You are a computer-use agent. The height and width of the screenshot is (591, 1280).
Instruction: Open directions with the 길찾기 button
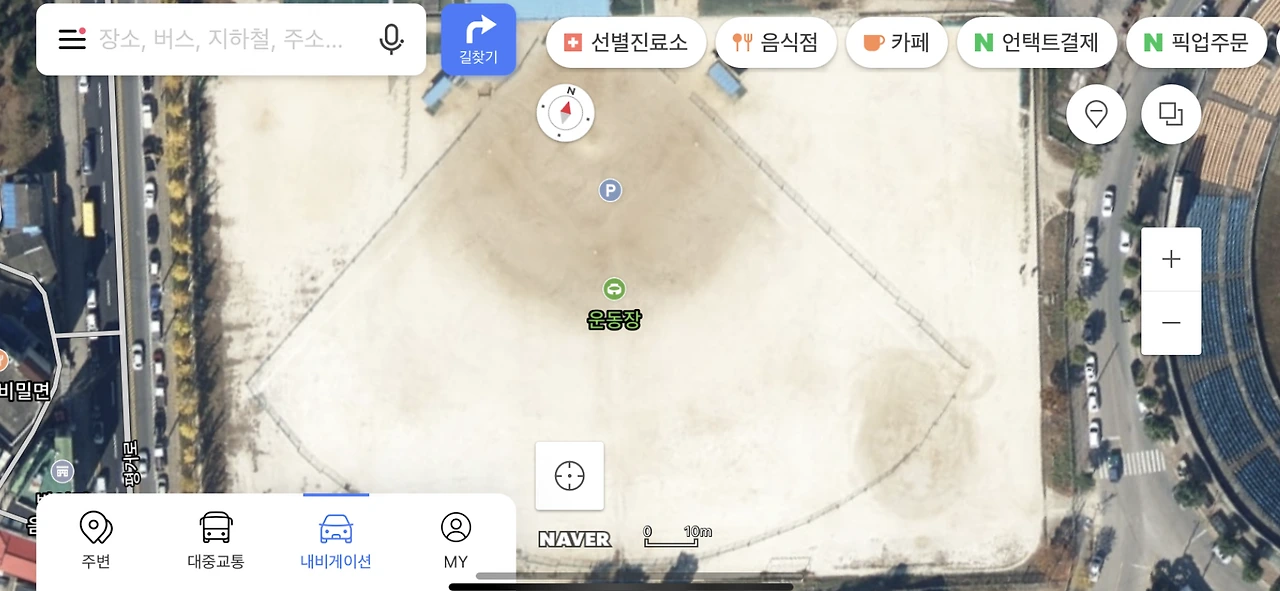pyautogui.click(x=478, y=40)
